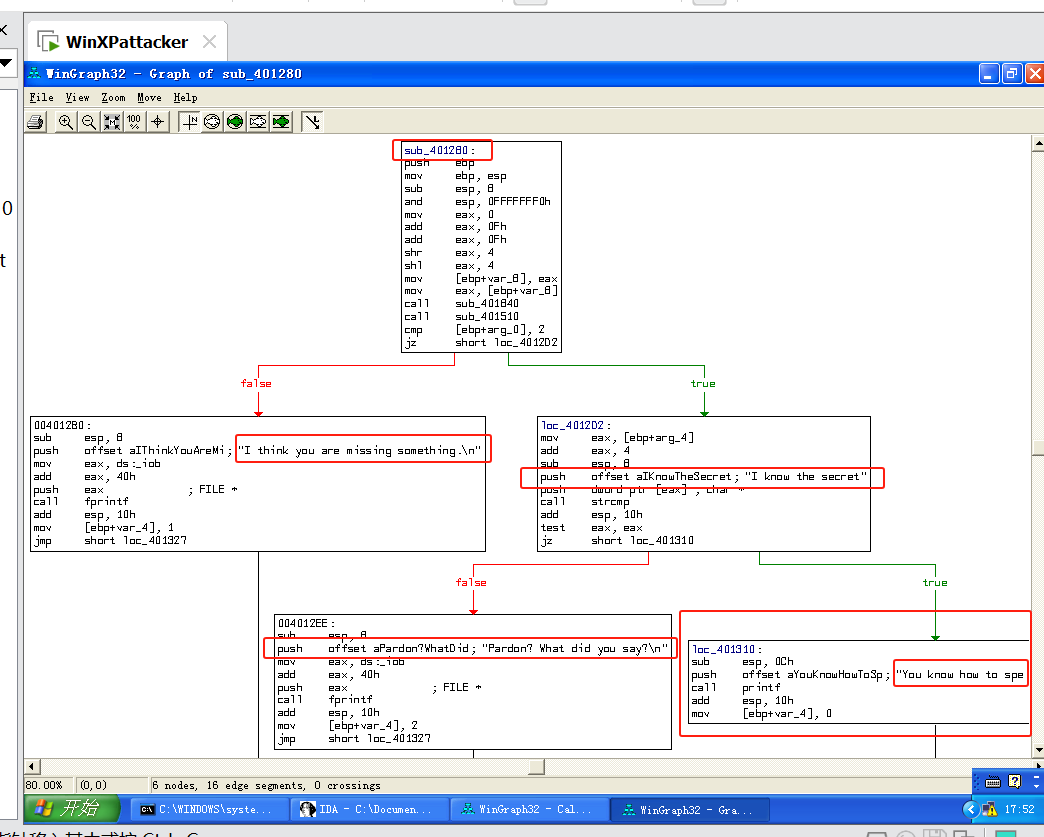The image size is (1044, 837).
Task: Click 'call strcmp' instruction line
Action: 585,502
